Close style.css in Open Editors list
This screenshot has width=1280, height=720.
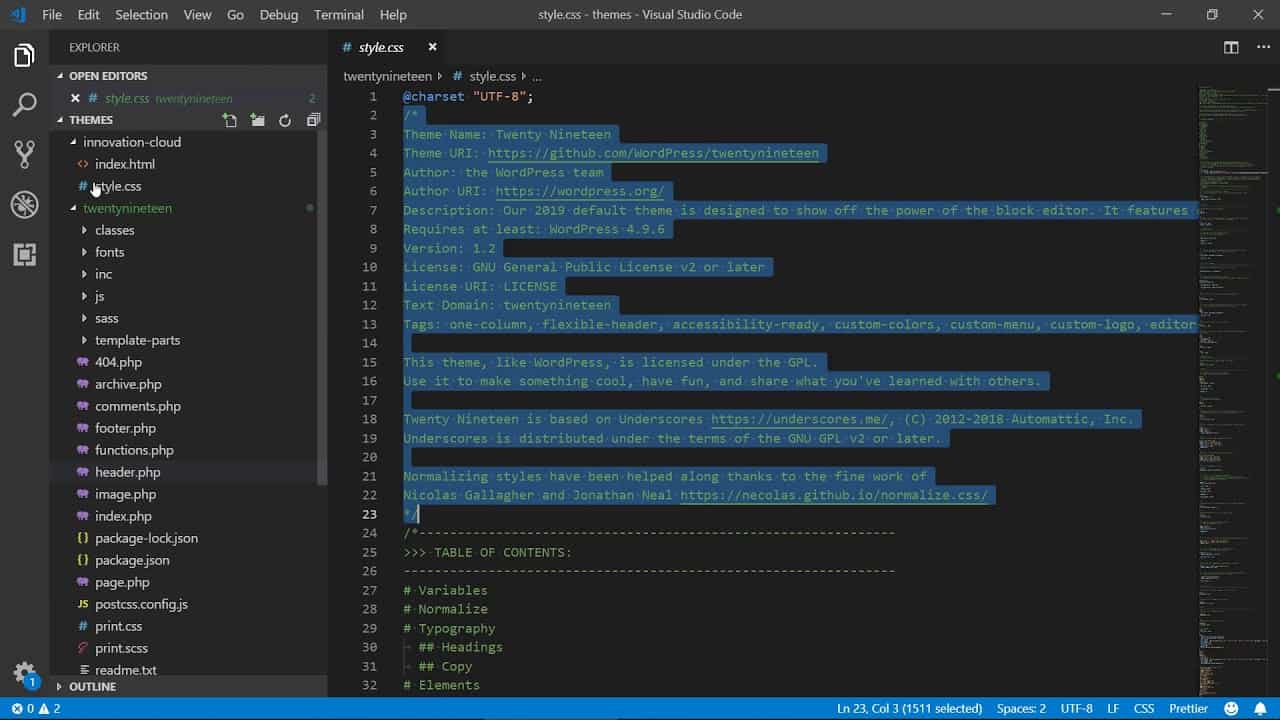[x=75, y=98]
